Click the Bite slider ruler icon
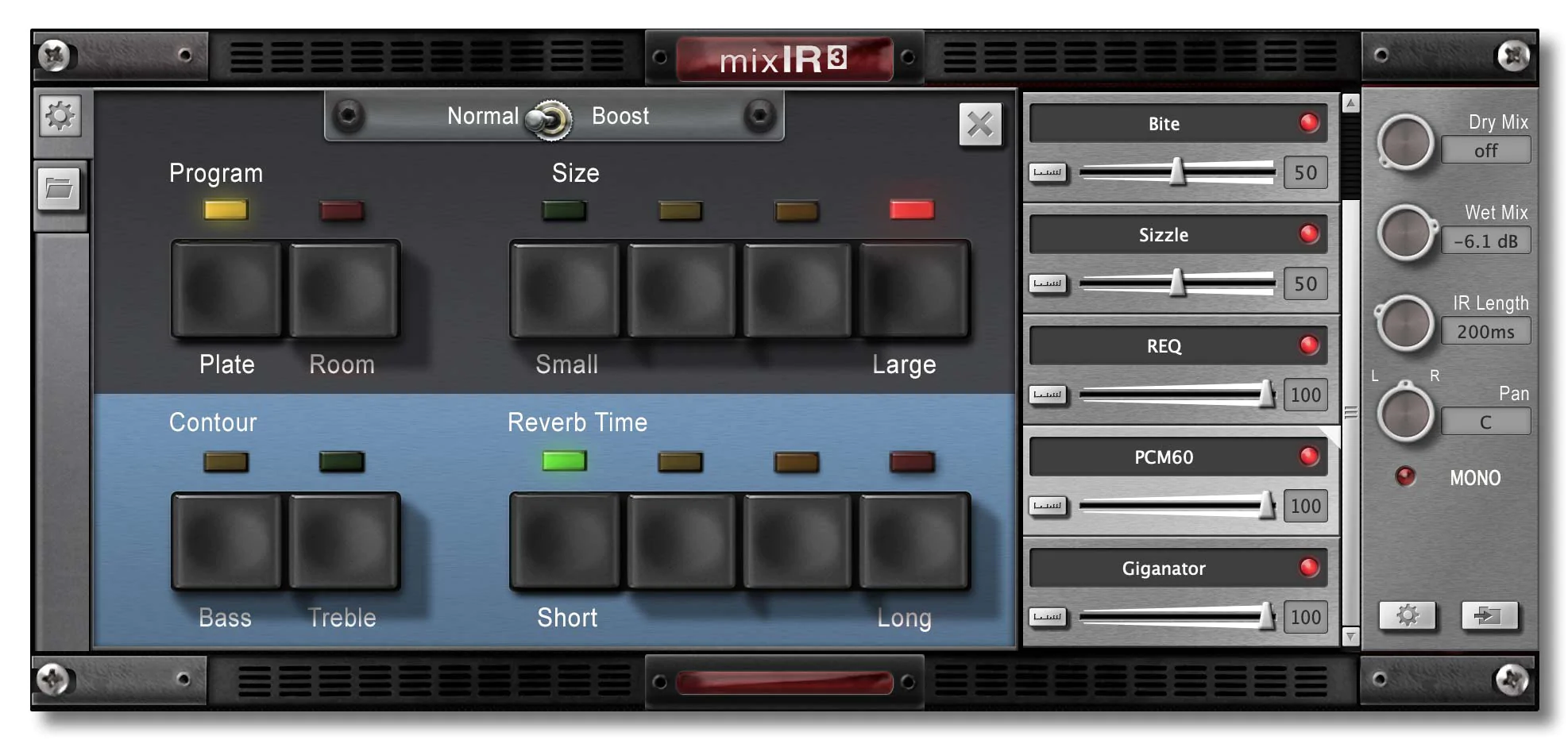 1048,172
